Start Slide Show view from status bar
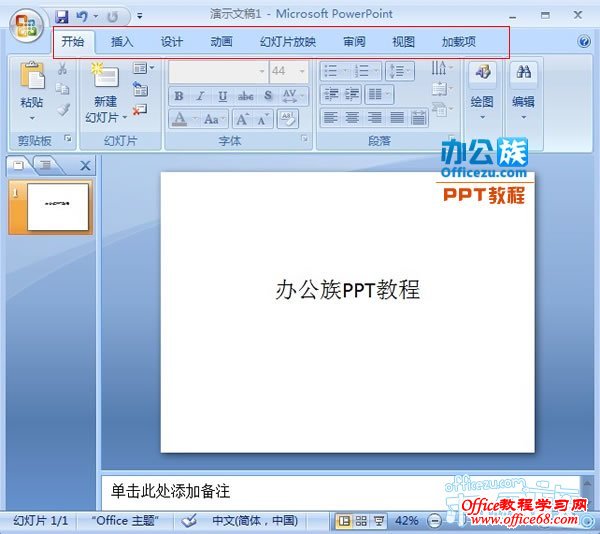600x534 pixels. click(x=378, y=521)
